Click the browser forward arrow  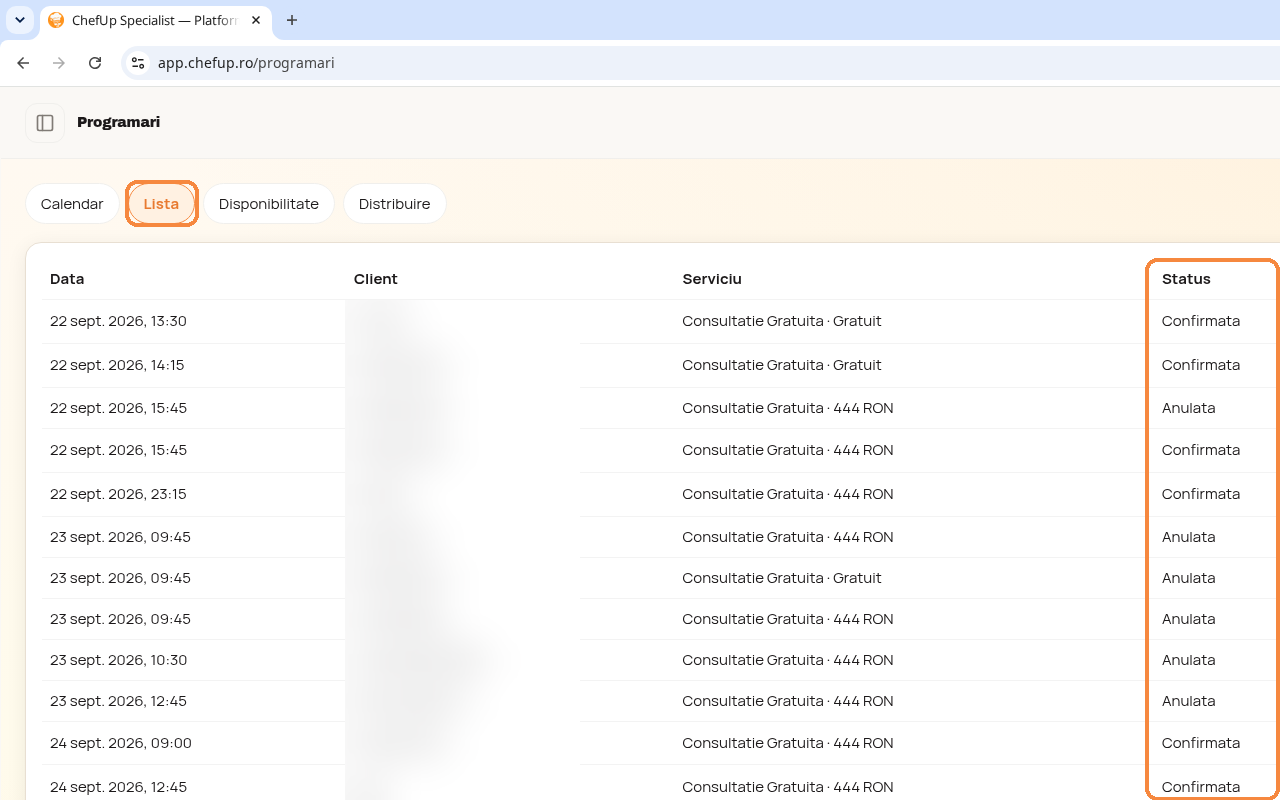(59, 63)
